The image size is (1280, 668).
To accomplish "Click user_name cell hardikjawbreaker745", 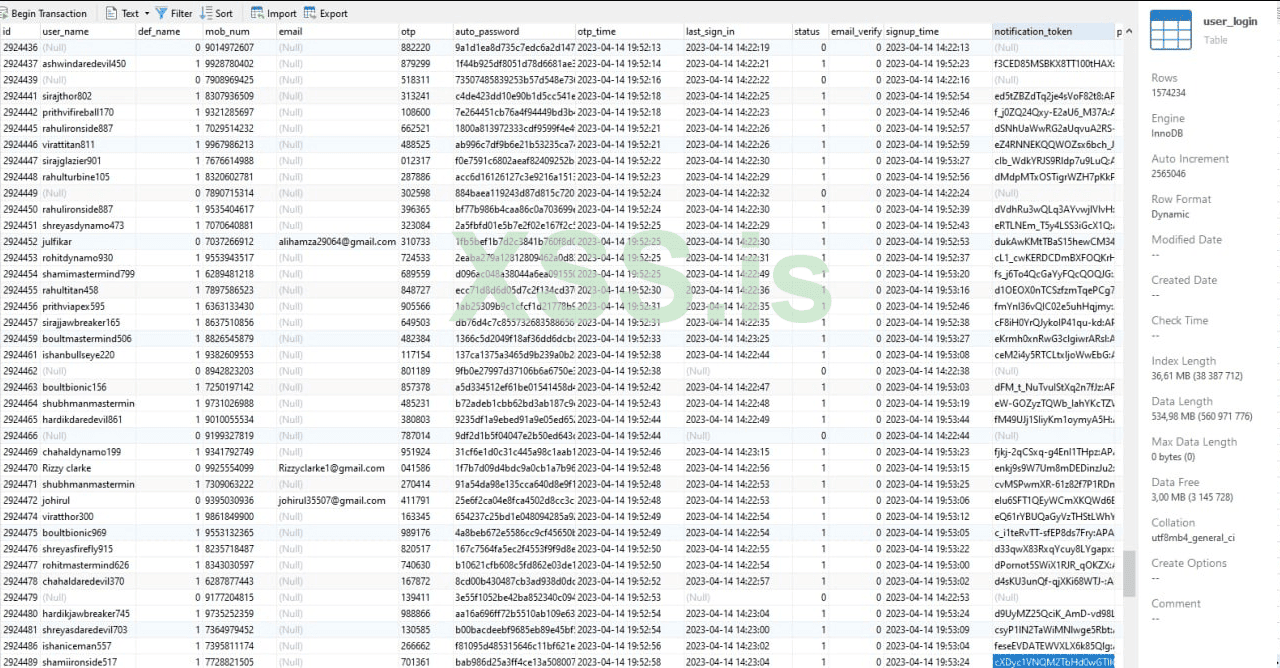I will 87,613.
